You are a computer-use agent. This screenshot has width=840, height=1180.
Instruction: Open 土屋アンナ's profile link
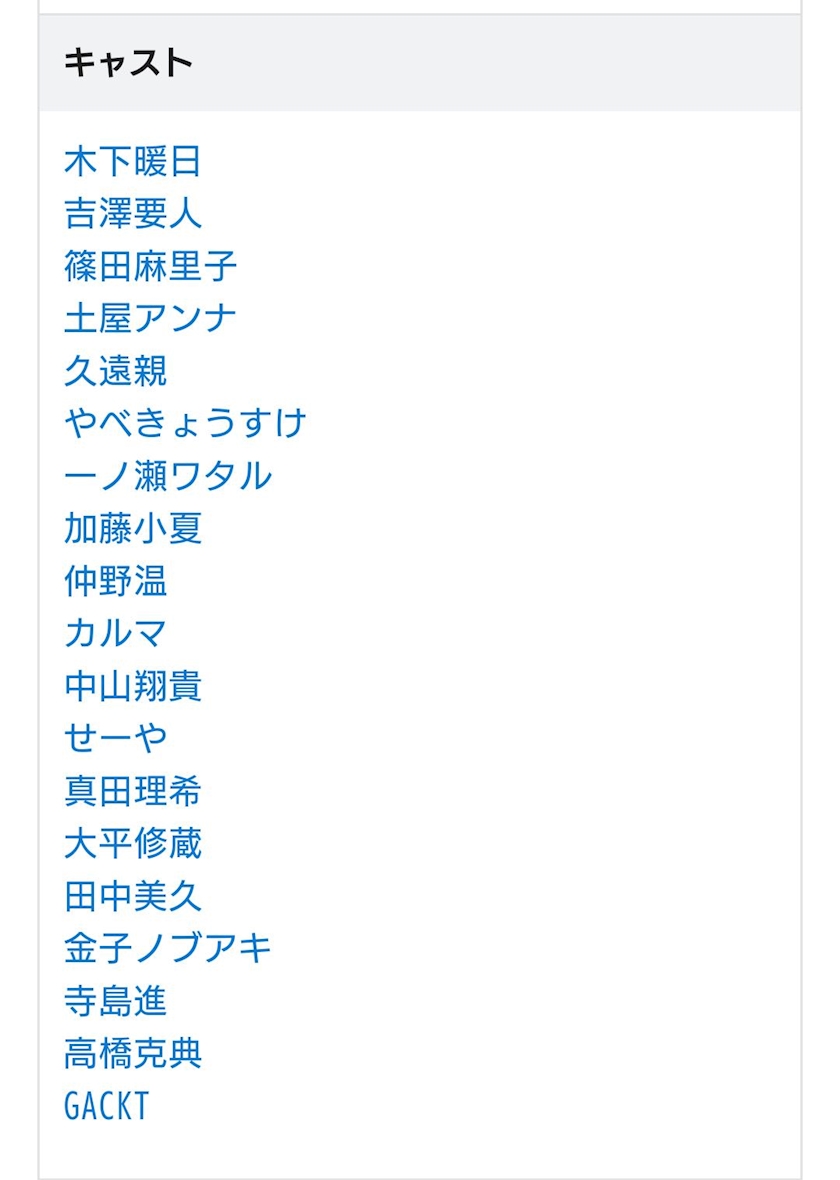(150, 318)
